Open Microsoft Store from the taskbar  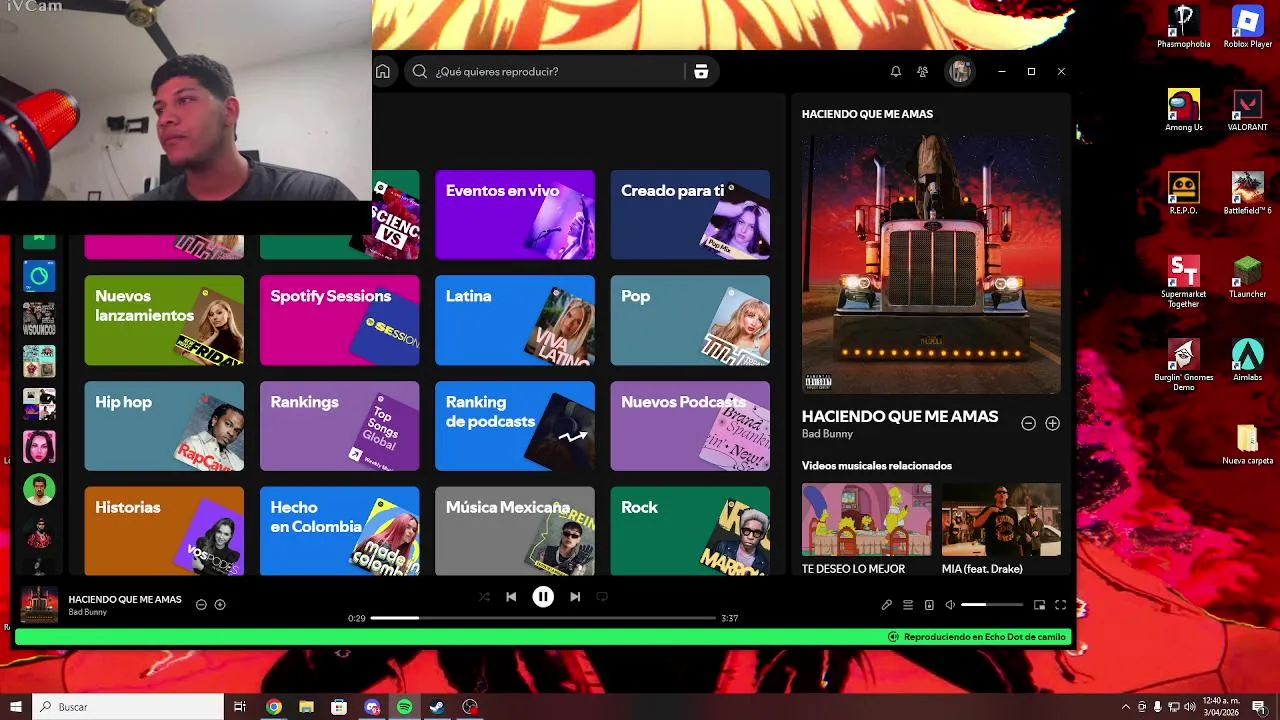[x=339, y=707]
